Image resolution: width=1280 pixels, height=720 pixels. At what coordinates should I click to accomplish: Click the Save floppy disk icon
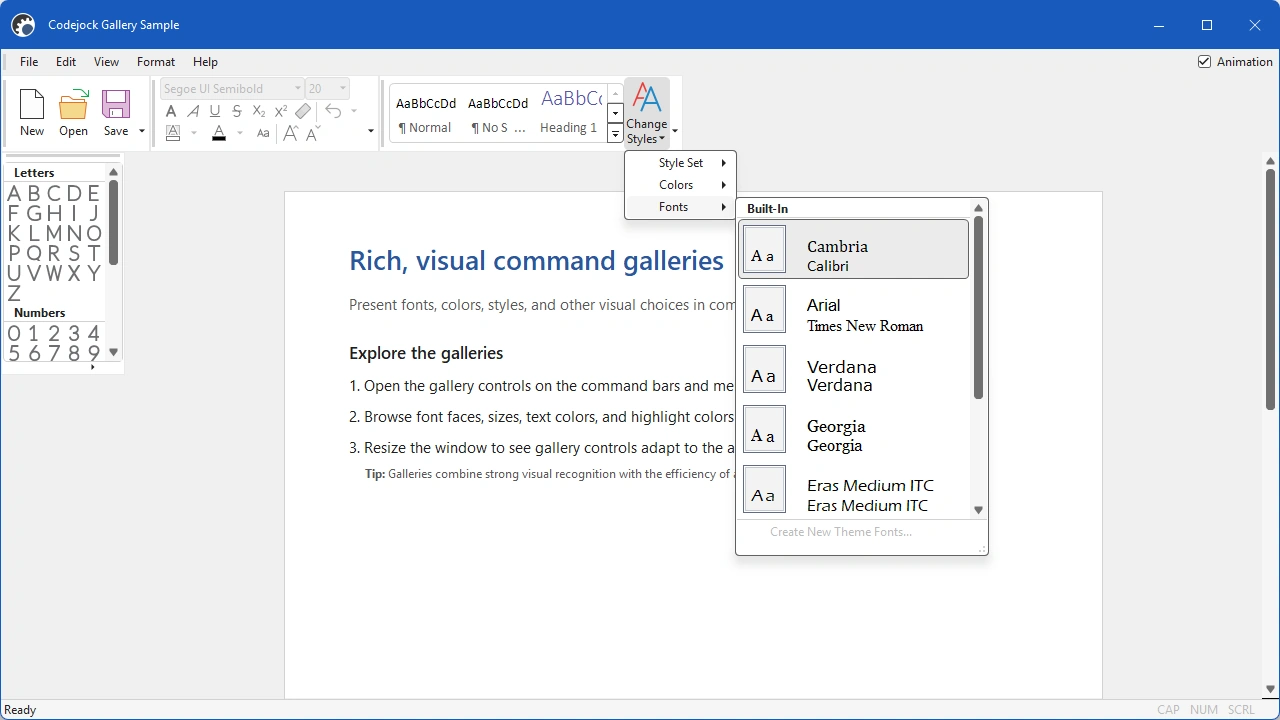point(116,105)
